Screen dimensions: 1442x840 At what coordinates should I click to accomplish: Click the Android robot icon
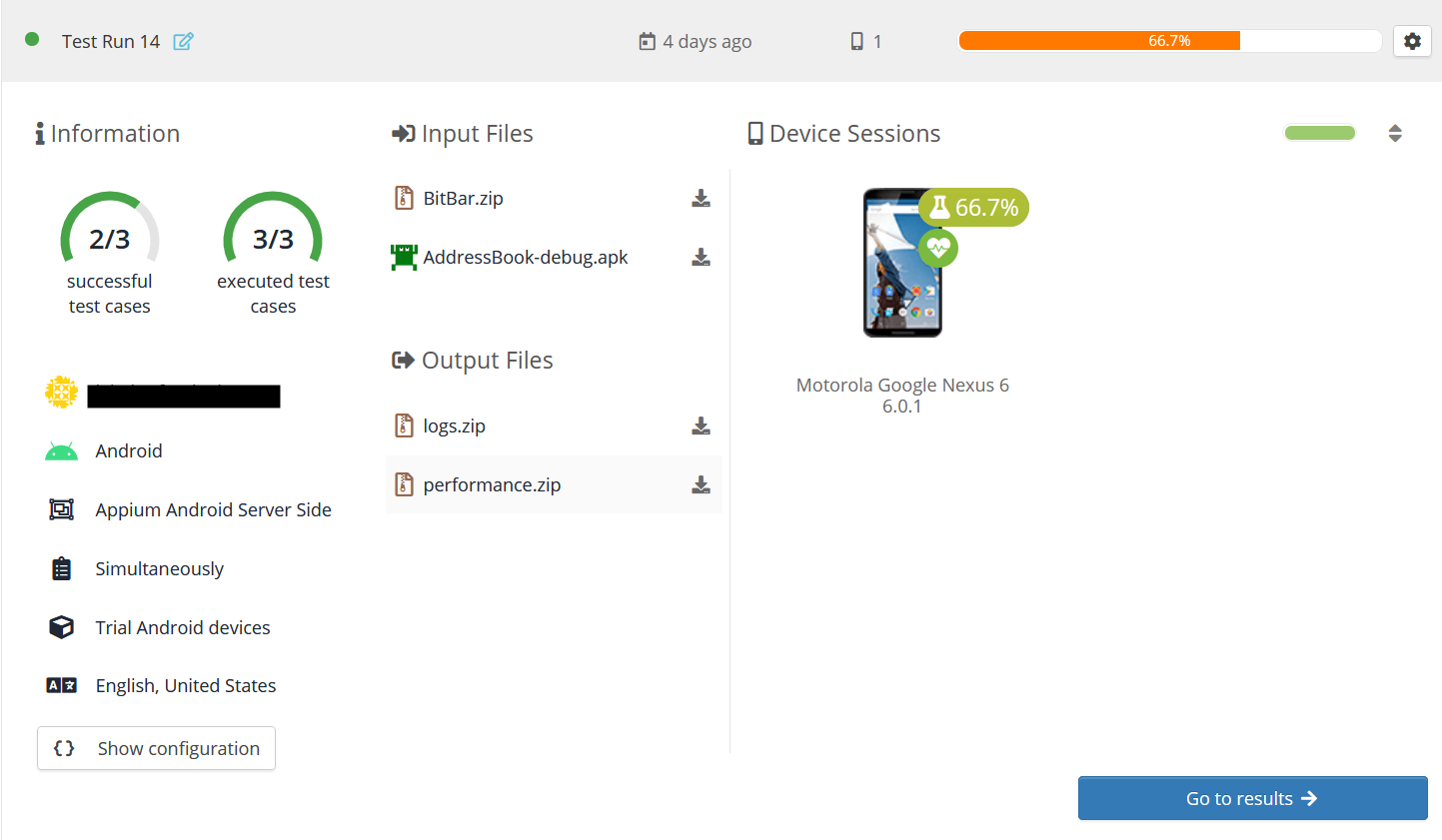pos(61,451)
